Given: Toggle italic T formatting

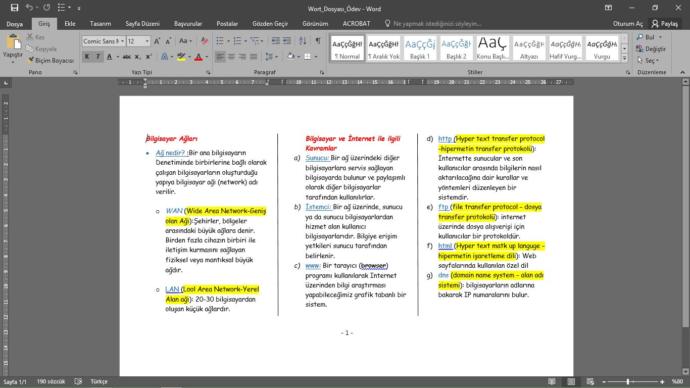Looking at the screenshot, I should (98, 57).
